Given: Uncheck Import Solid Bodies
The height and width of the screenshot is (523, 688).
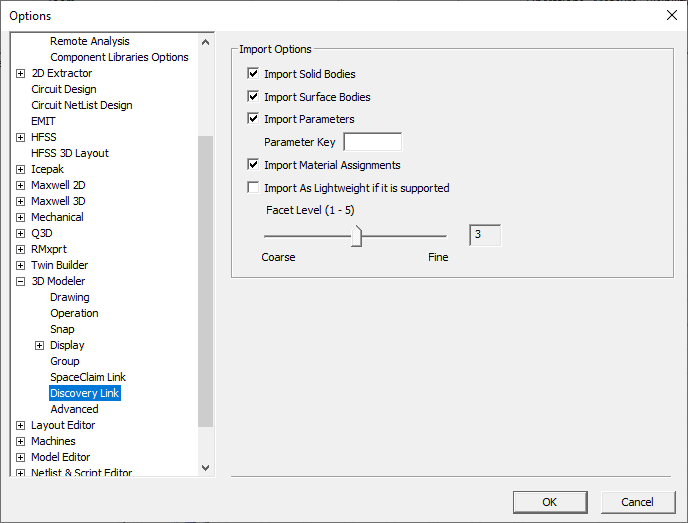Looking at the screenshot, I should [x=253, y=73].
